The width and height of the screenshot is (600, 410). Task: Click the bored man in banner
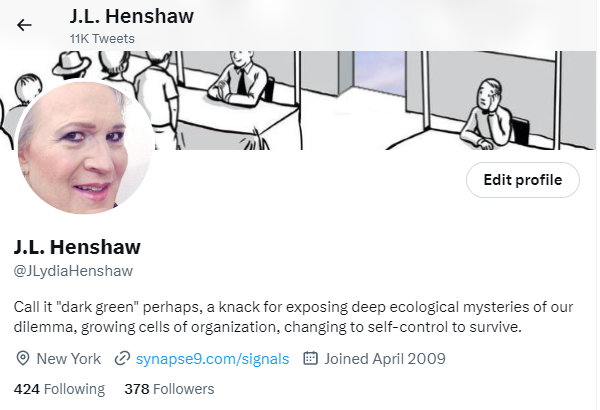(x=486, y=114)
